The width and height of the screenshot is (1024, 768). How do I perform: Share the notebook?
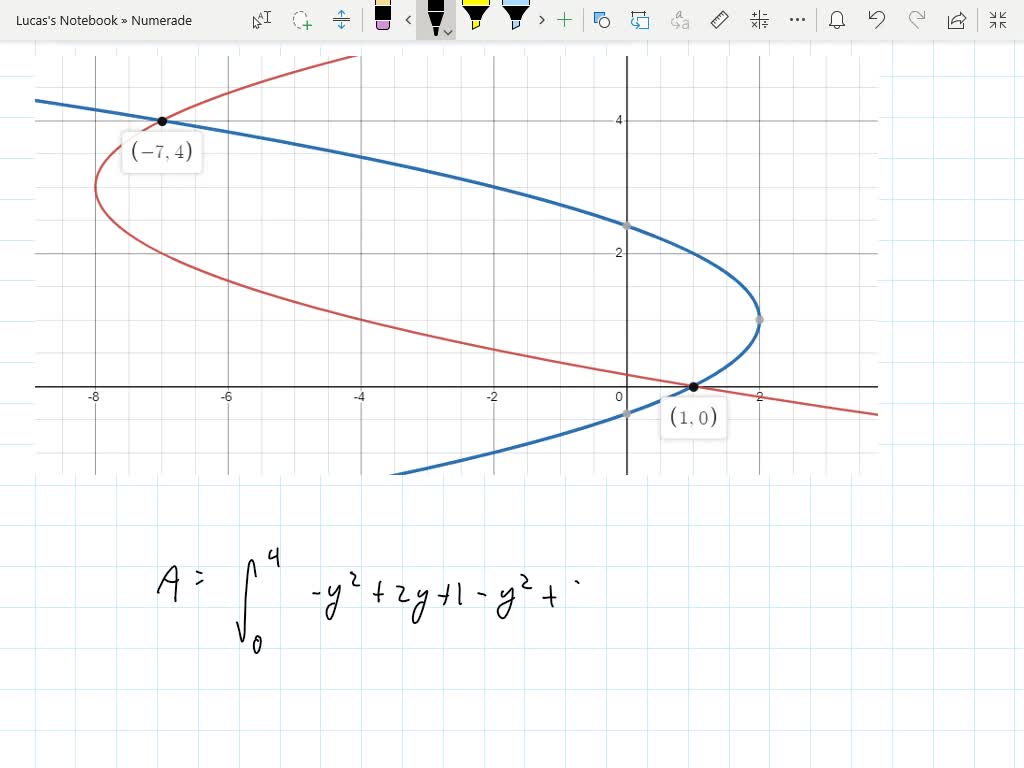pos(957,20)
